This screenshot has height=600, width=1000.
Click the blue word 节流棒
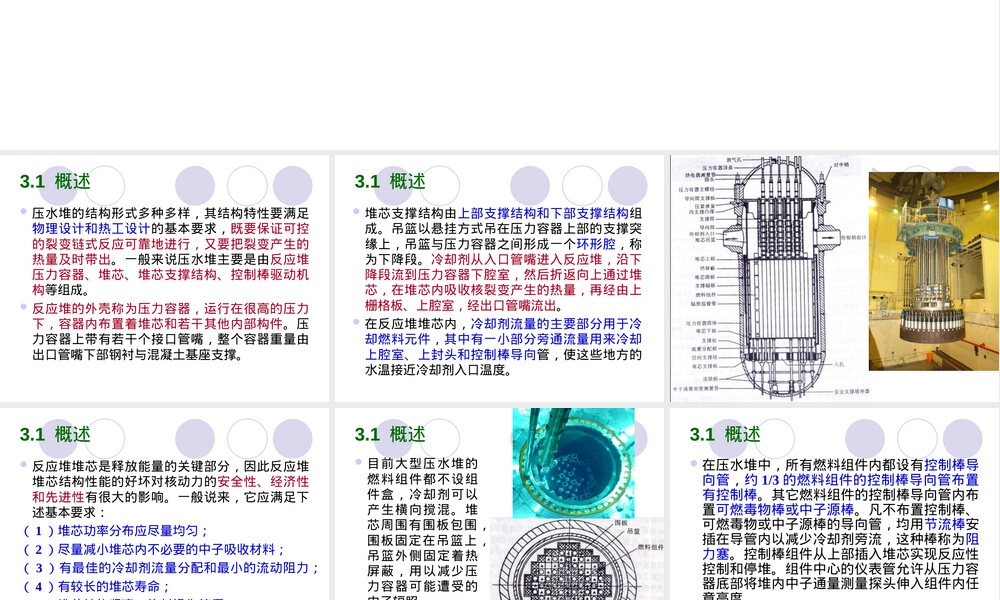[945, 525]
